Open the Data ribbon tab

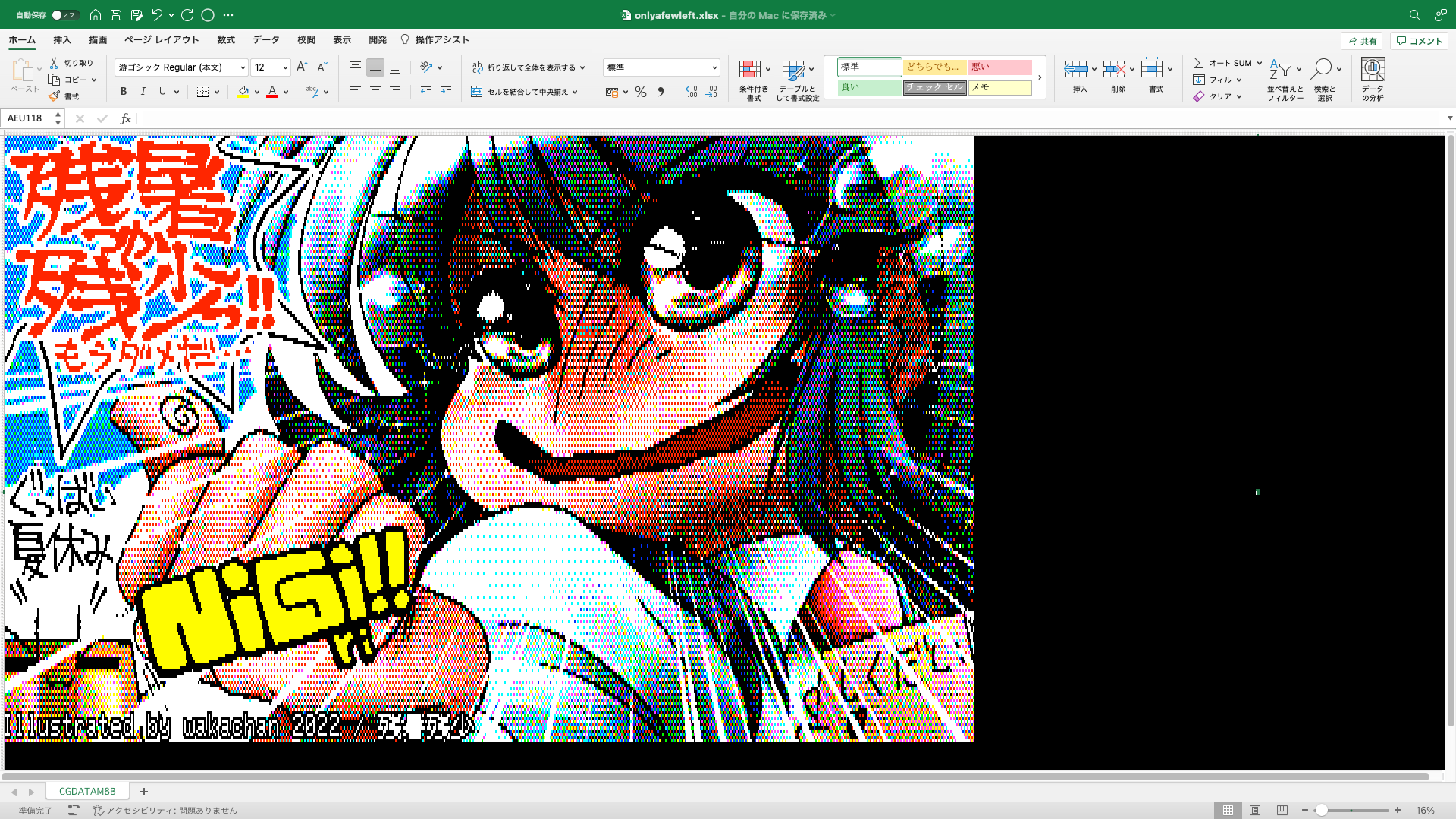point(266,40)
